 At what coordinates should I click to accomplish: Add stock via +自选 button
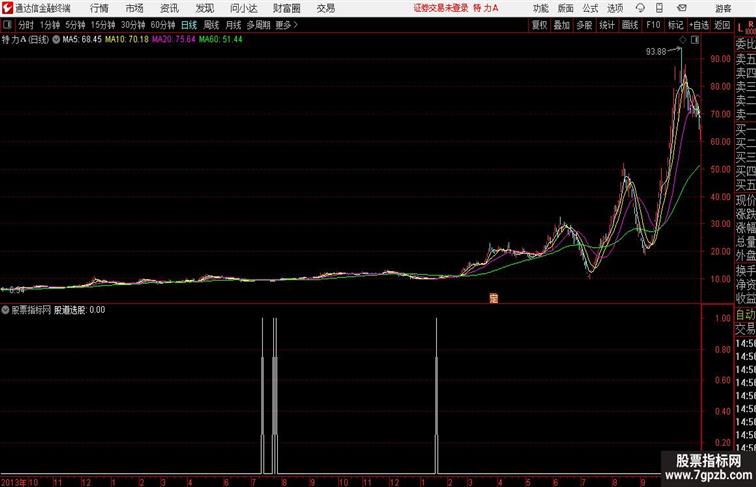699,25
